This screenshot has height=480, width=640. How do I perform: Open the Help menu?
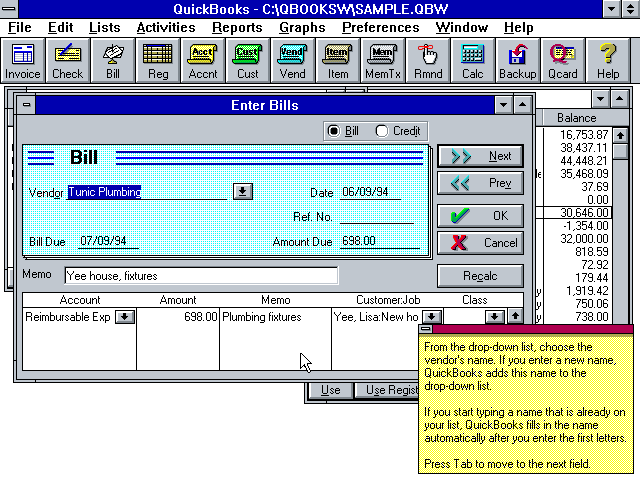click(518, 27)
